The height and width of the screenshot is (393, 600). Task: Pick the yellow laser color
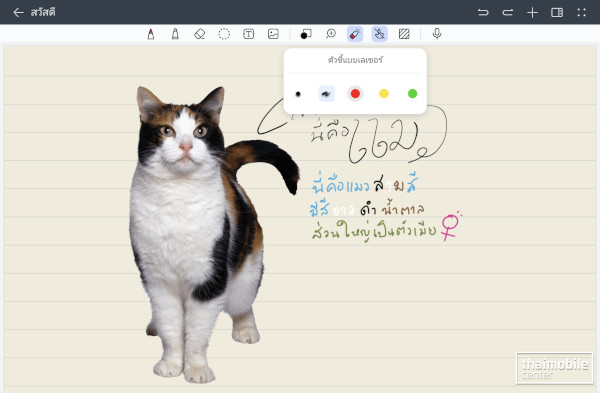tap(384, 94)
